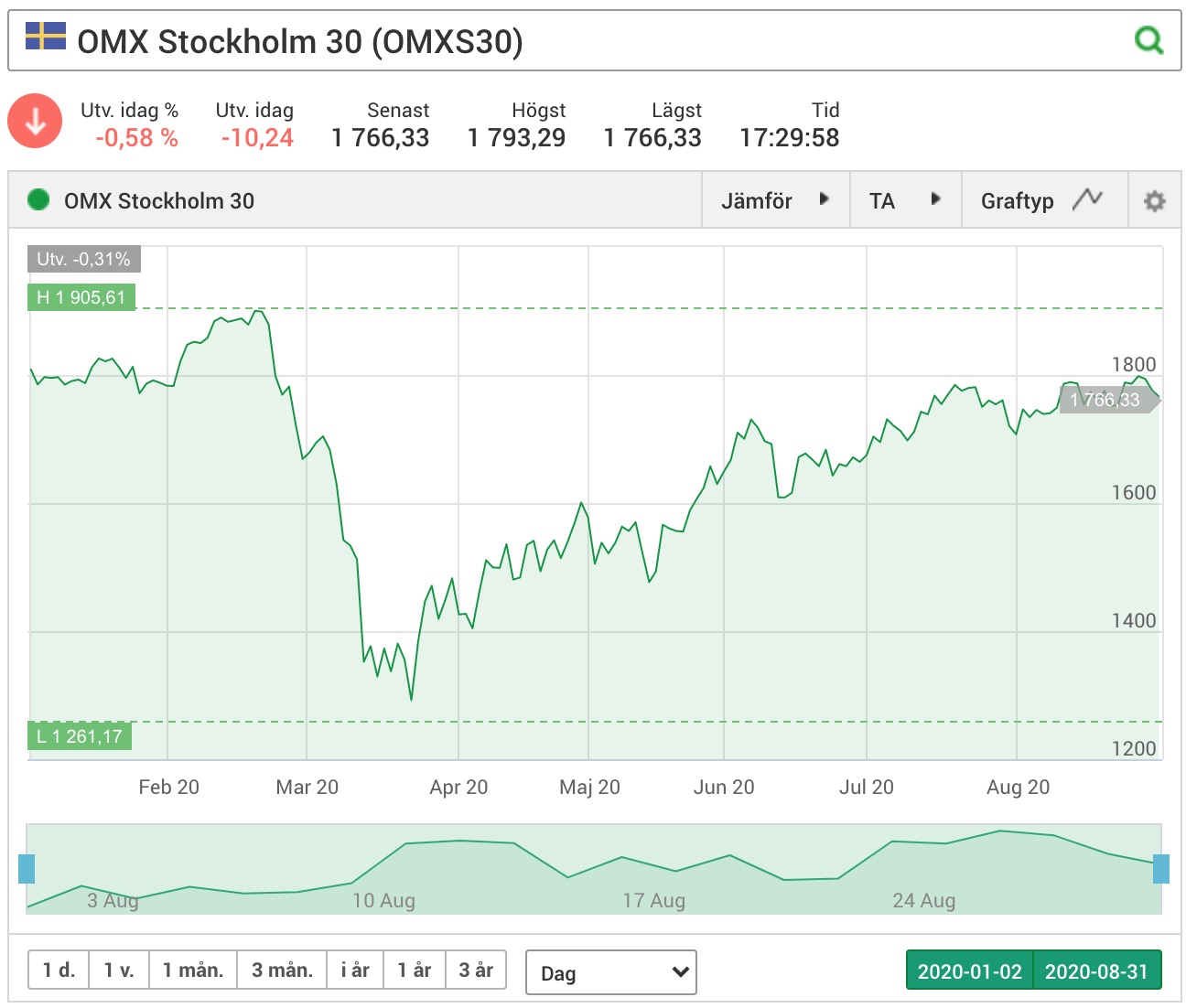Select the 1 v. time range
1186x1008 pixels.
[x=119, y=970]
